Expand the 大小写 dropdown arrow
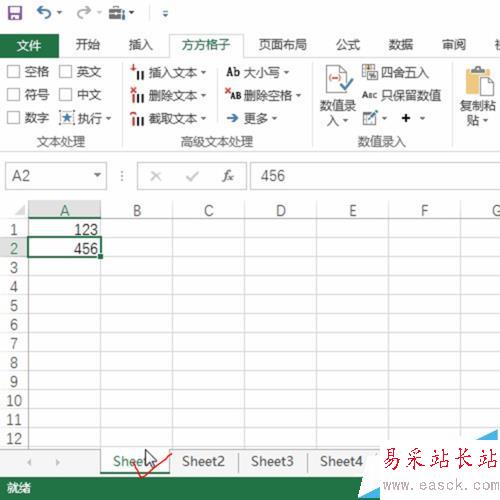The image size is (500, 500). click(x=286, y=72)
